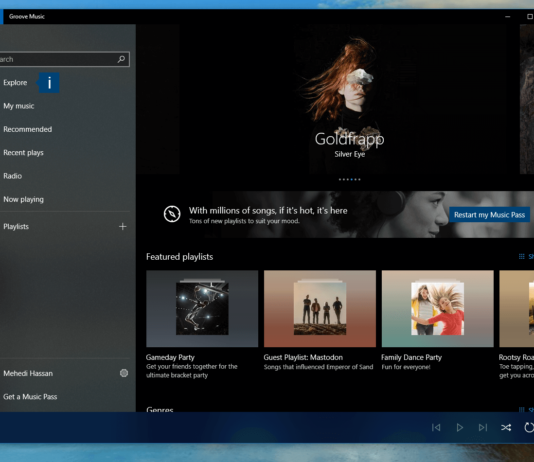Add a new playlist with plus icon

click(123, 226)
